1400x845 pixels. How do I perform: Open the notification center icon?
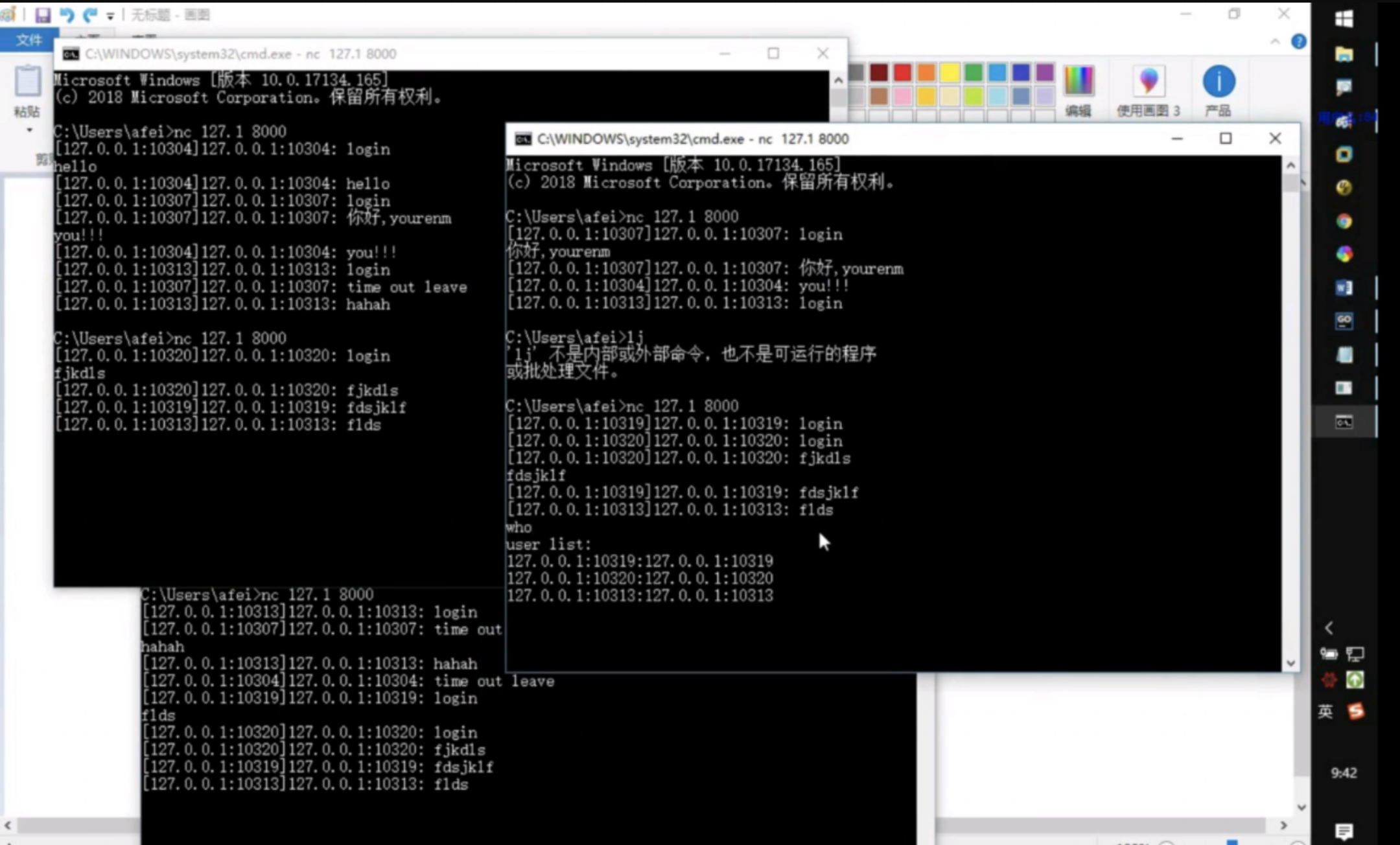coord(1344,830)
